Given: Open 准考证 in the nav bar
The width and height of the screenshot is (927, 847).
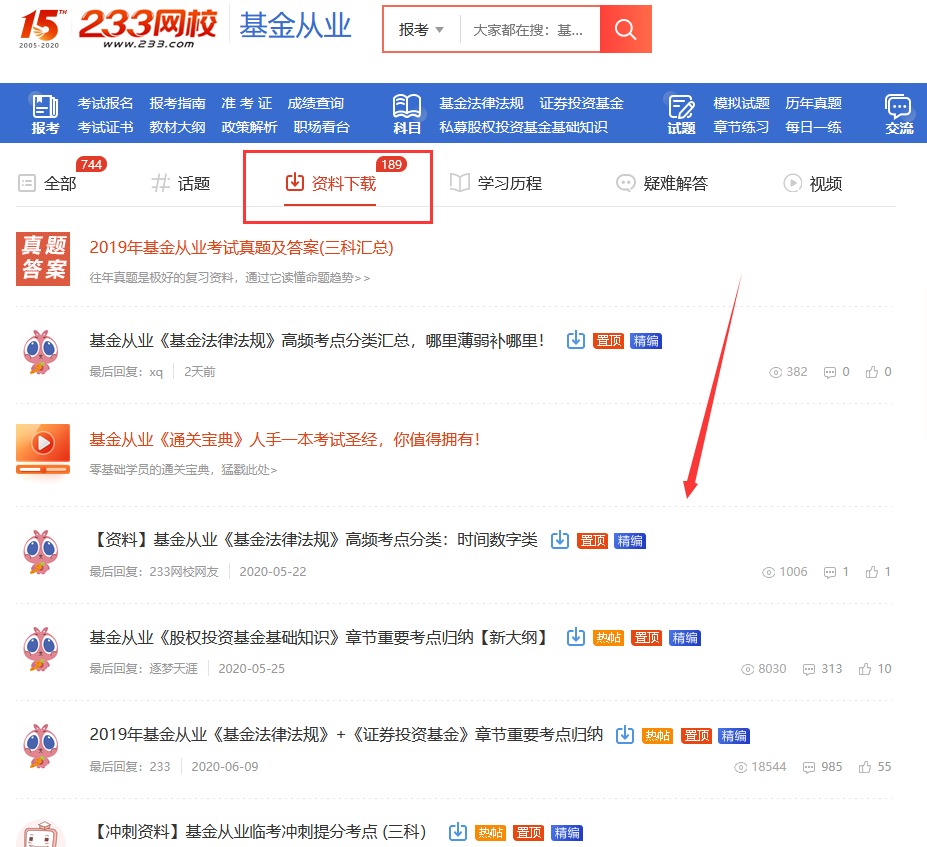Looking at the screenshot, I should point(247,103).
